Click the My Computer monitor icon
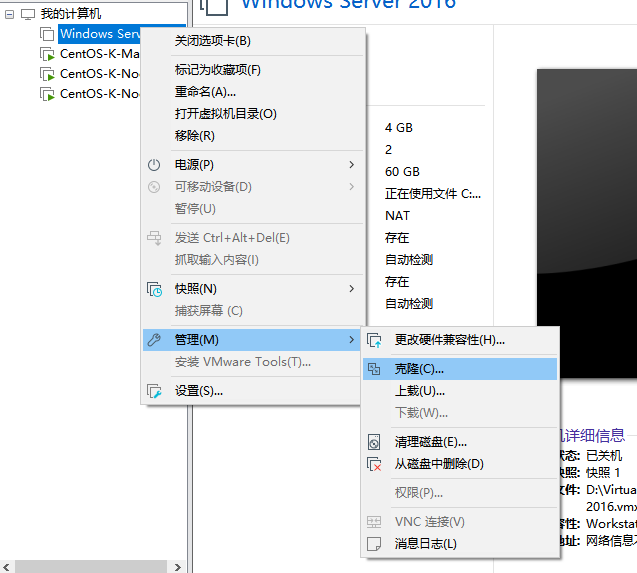637x573 pixels. 28,14
